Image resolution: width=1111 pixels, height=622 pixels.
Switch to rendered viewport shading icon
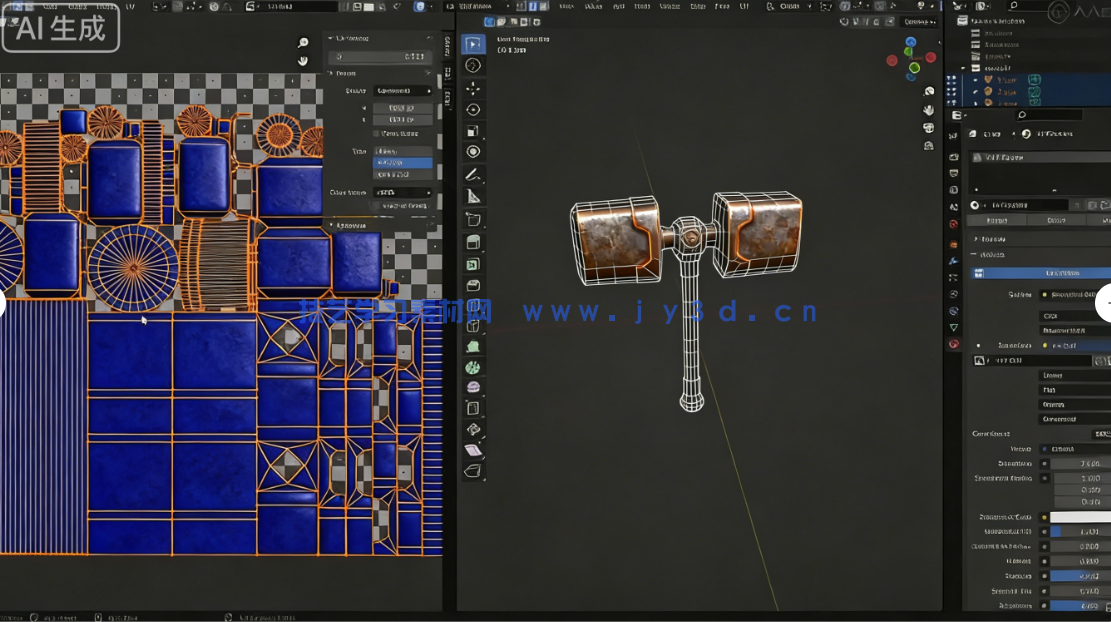[888, 21]
